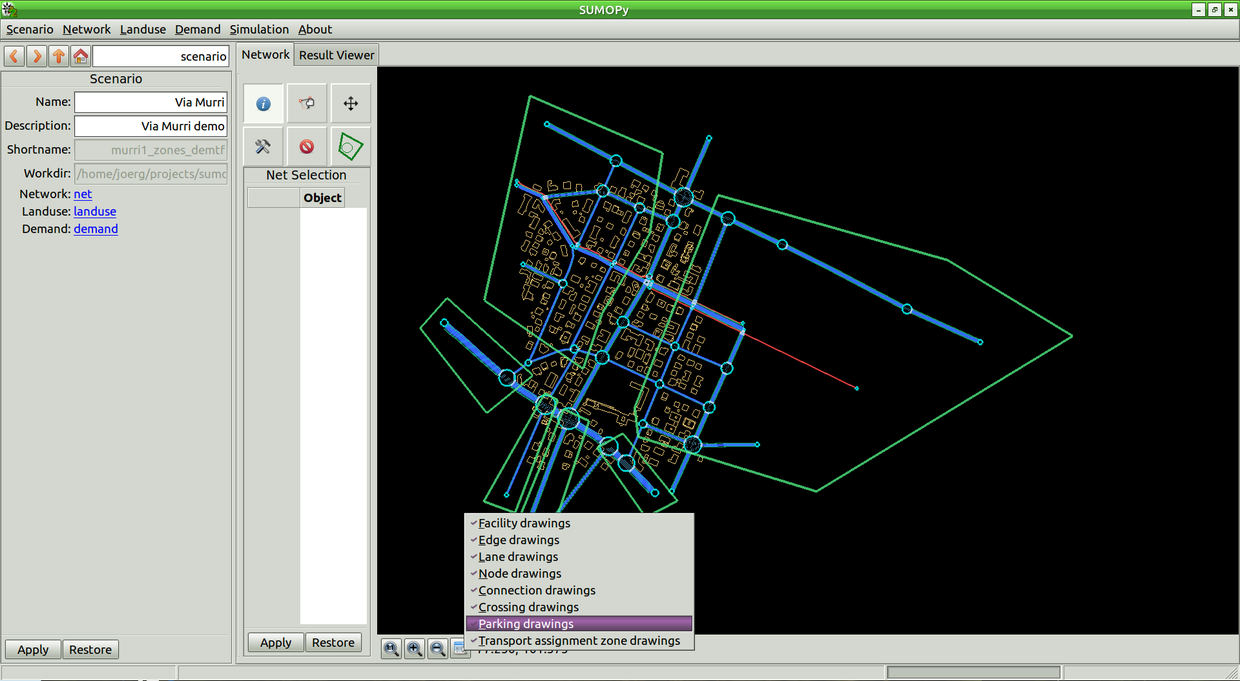
Task: Select the blue info tool
Action: pos(264,103)
